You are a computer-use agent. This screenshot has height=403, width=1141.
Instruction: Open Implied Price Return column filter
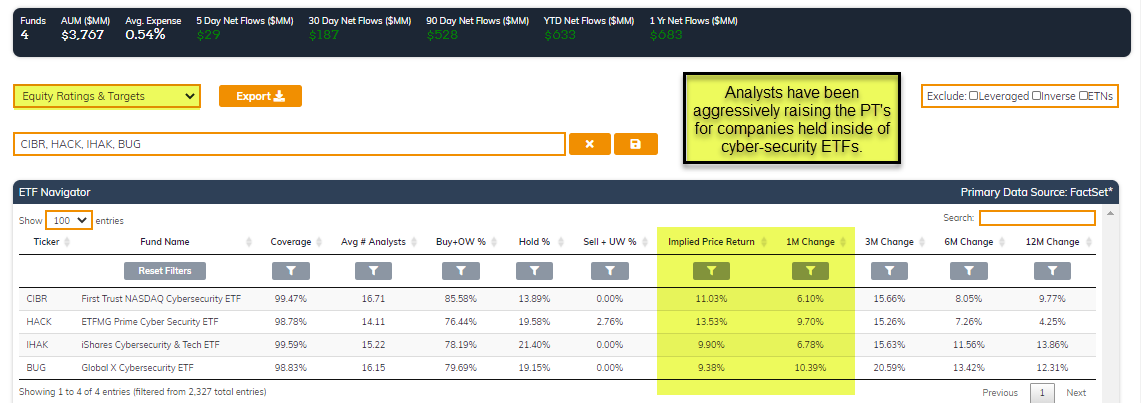point(712,271)
